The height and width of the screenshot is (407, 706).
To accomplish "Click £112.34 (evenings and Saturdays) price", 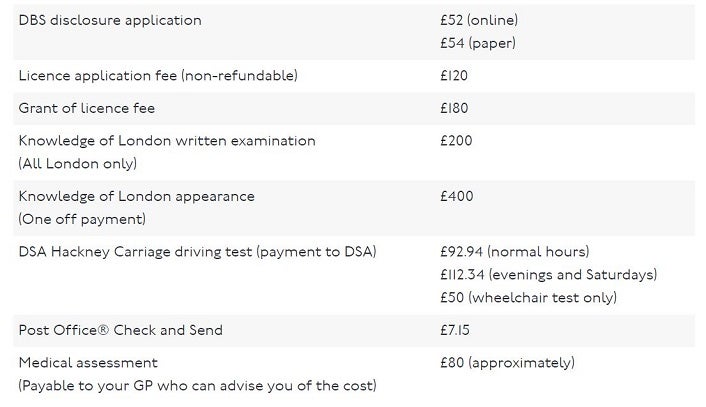I will tap(548, 274).
